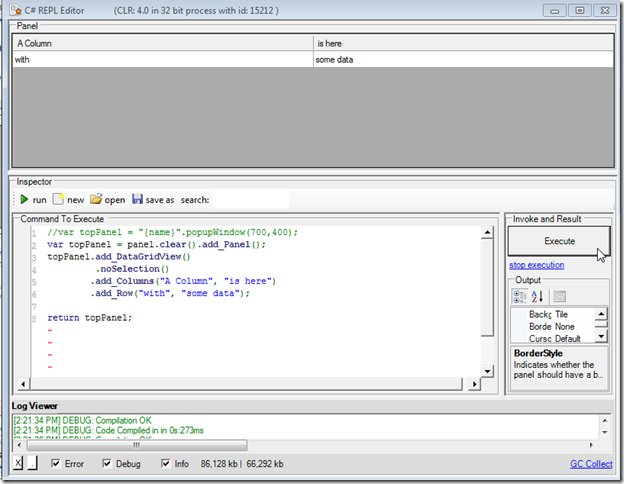The image size is (624, 484).
Task: Click the code editor vertical scrollbar thumb
Action: [488, 288]
